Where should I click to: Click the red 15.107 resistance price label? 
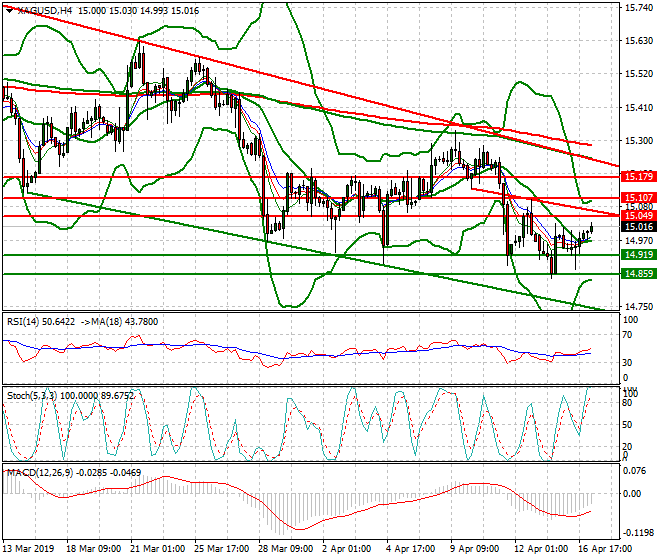[x=639, y=198]
